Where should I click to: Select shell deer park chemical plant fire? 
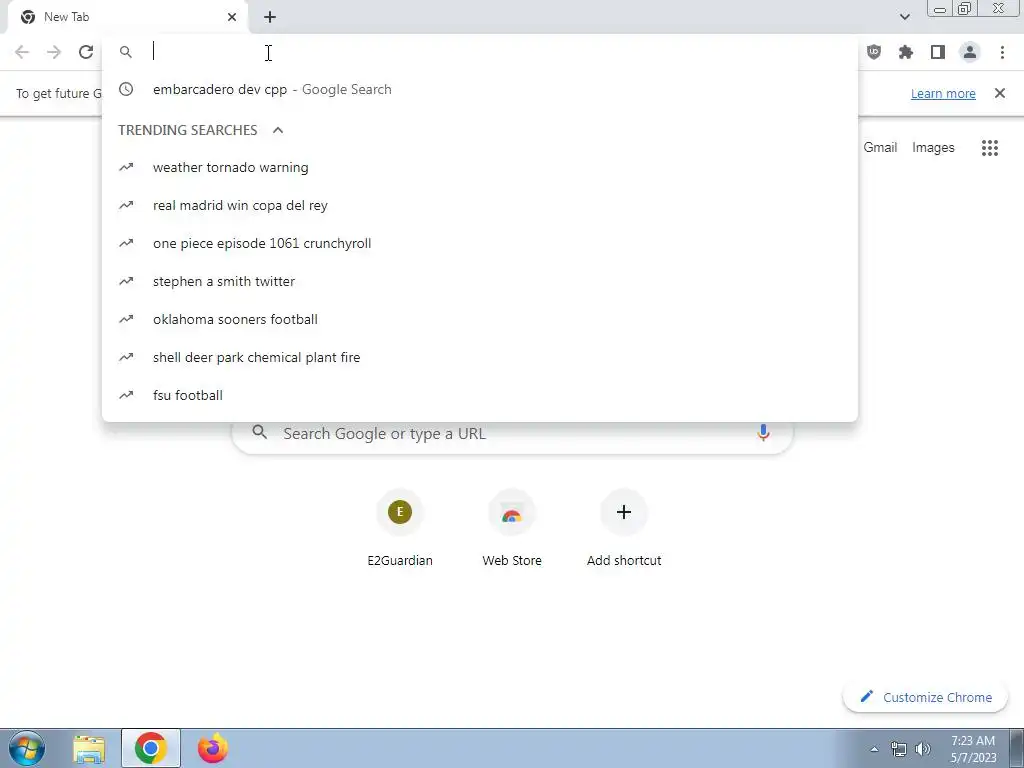pos(480,357)
